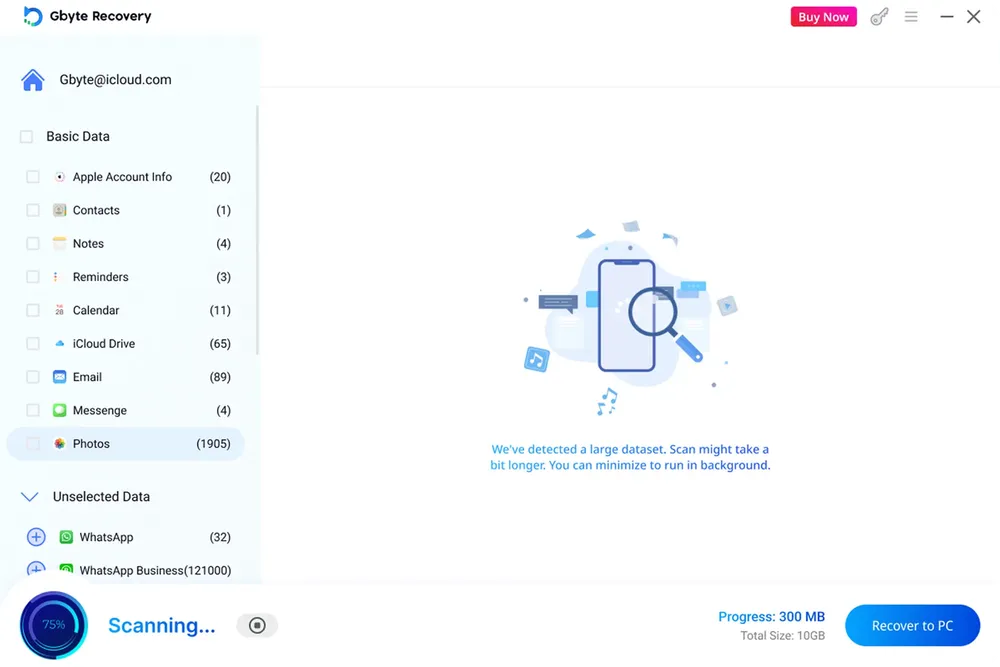The image size is (1000, 667).
Task: Tick the Basic Data checkbox
Action: click(x=26, y=136)
